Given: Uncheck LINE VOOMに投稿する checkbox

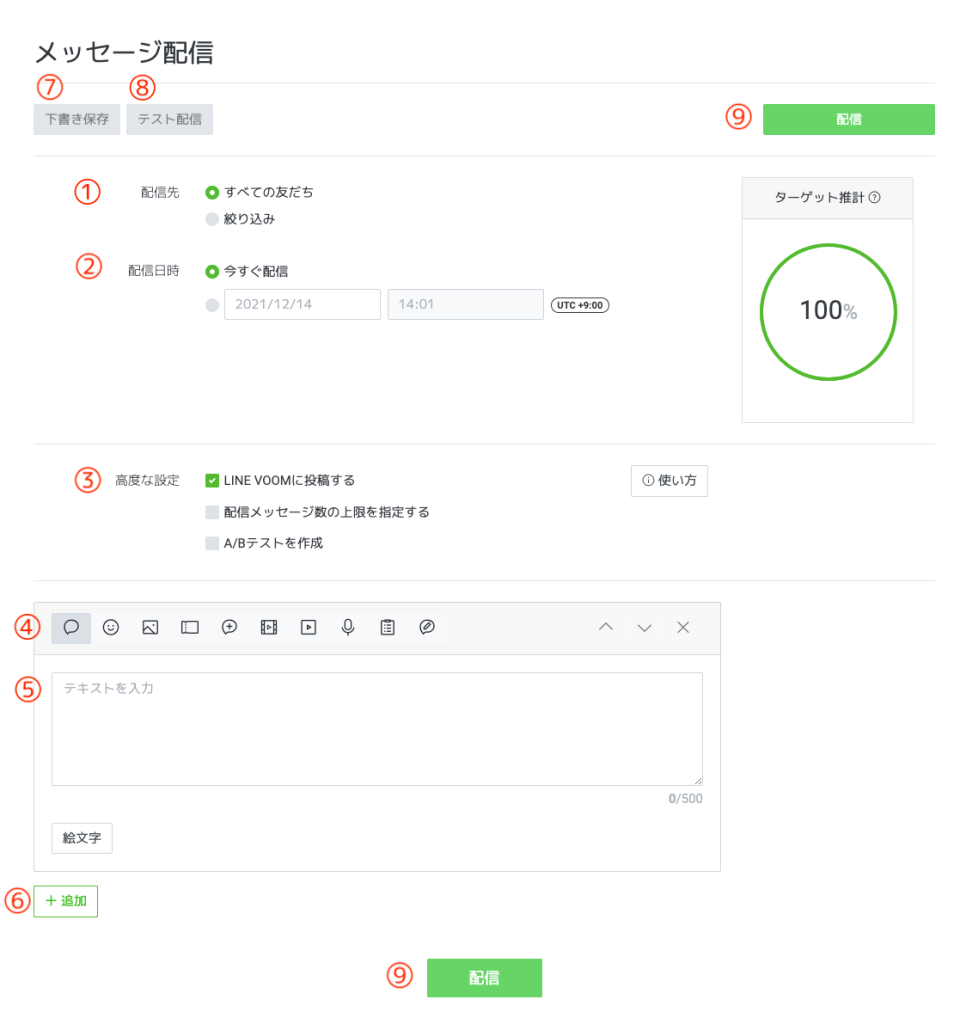Looking at the screenshot, I should (x=212, y=481).
